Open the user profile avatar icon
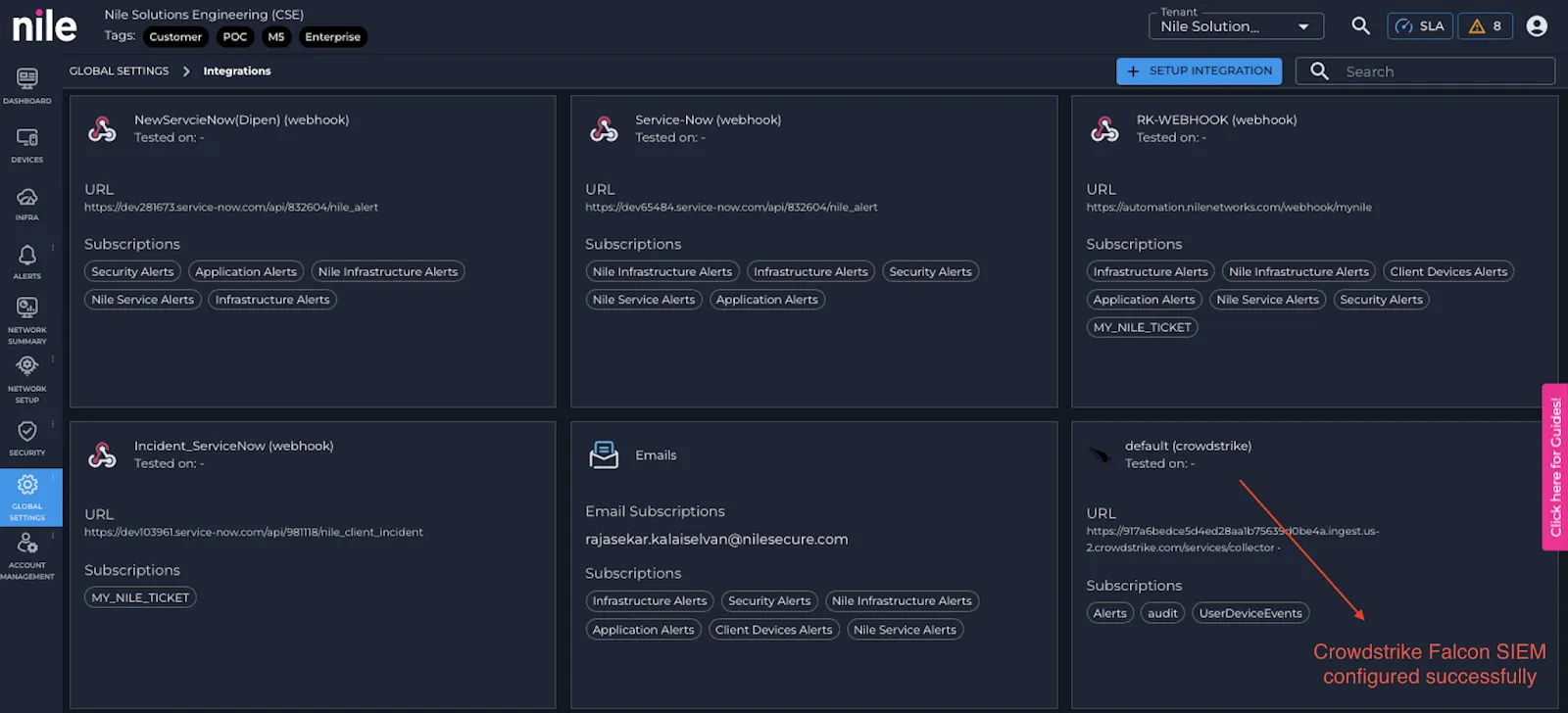The width and height of the screenshot is (1568, 713). [x=1537, y=26]
